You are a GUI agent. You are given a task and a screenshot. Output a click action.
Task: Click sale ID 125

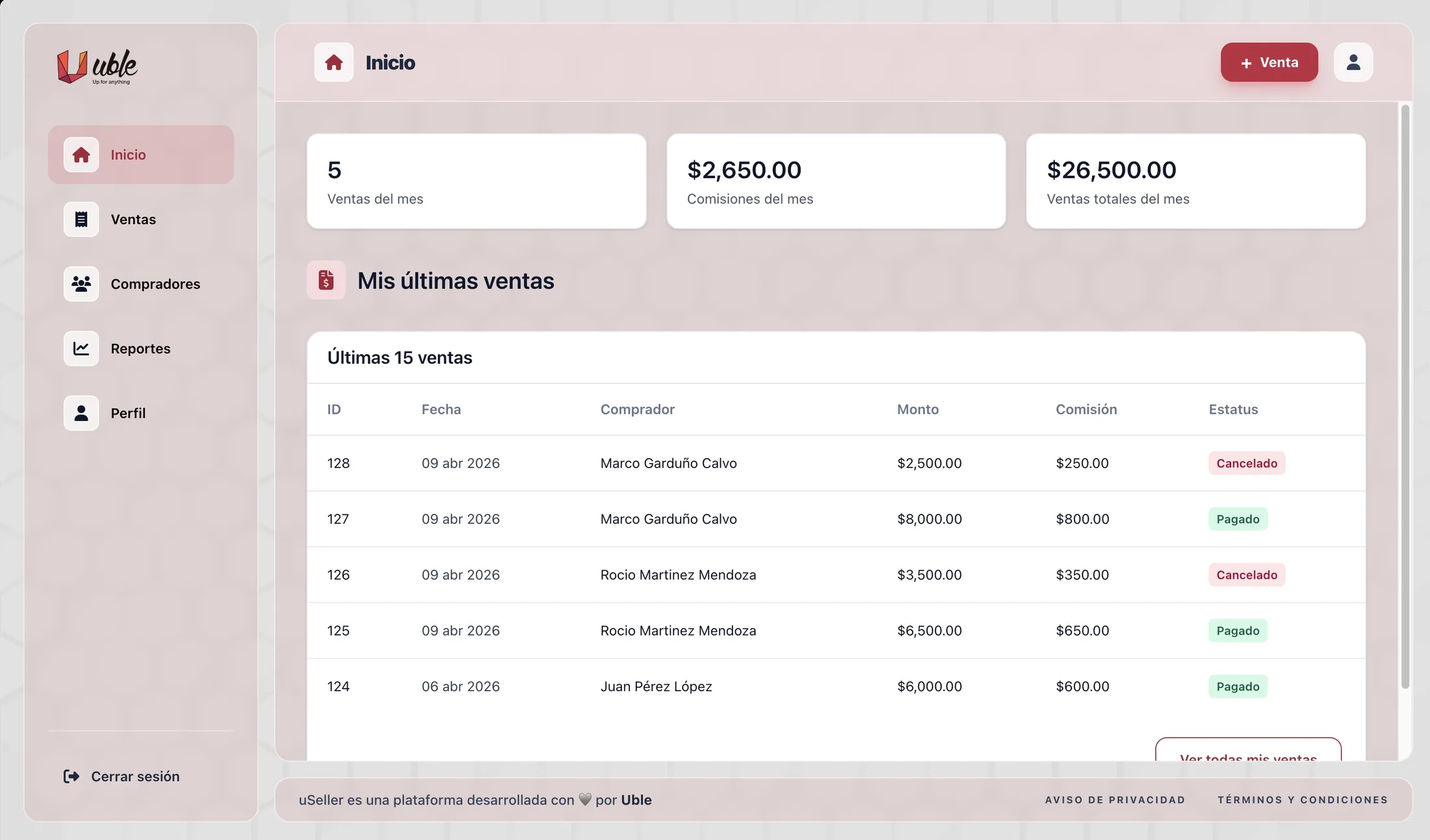339,631
